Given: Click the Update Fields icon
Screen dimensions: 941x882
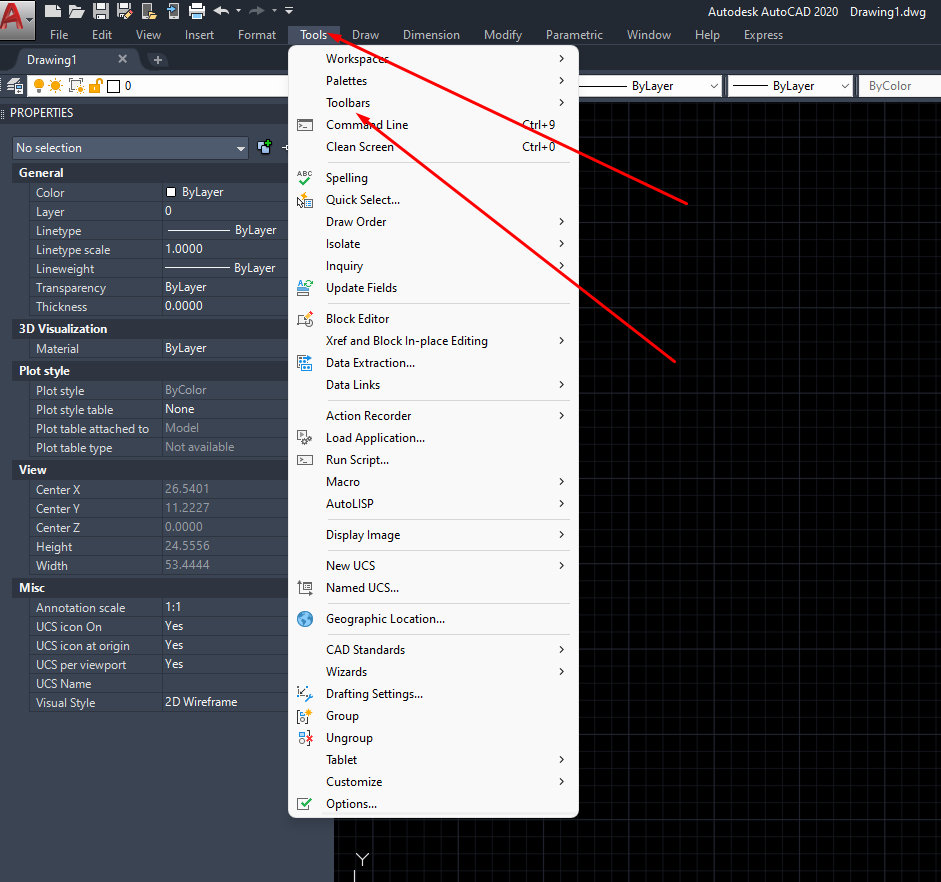Looking at the screenshot, I should 305,288.
